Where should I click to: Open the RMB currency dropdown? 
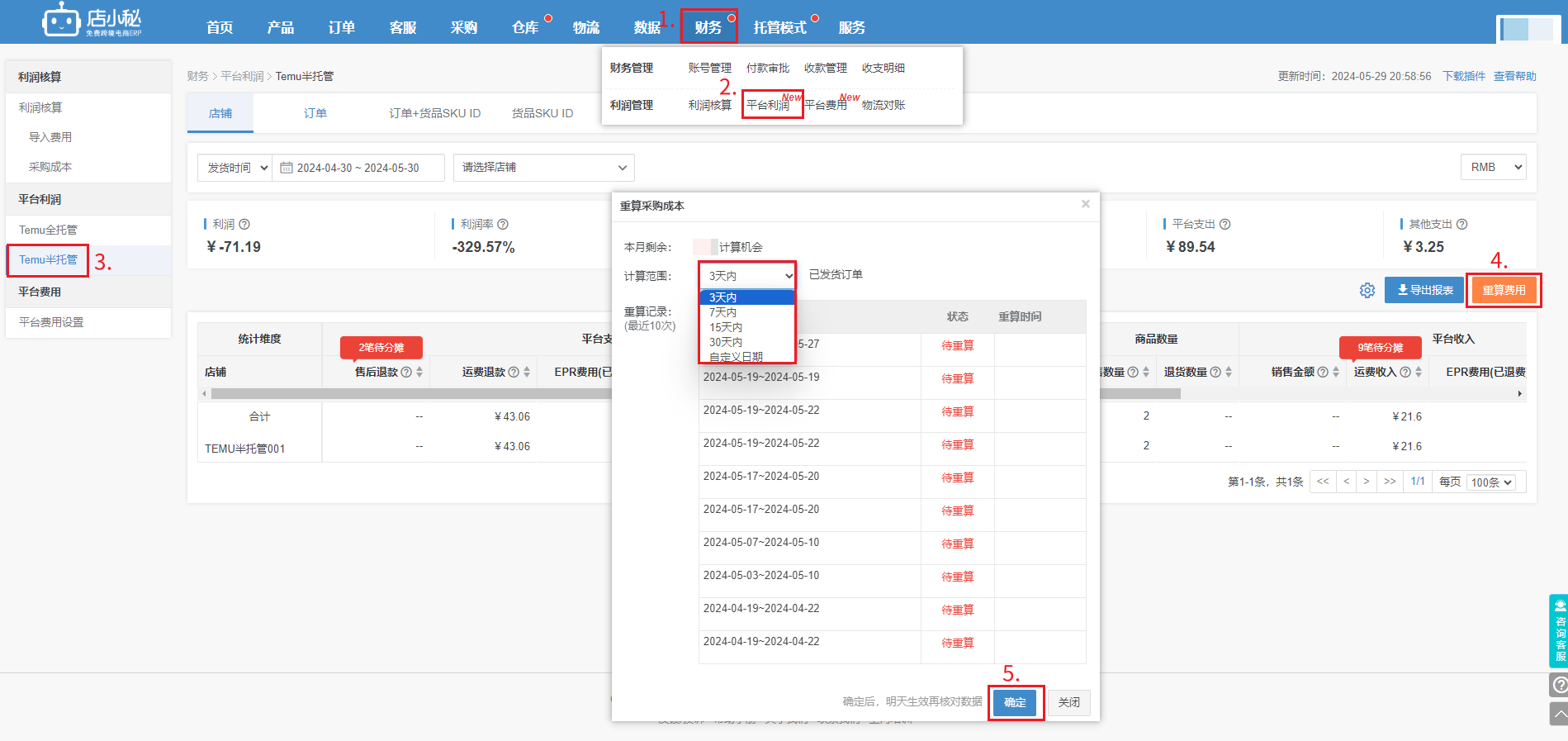click(x=1494, y=167)
